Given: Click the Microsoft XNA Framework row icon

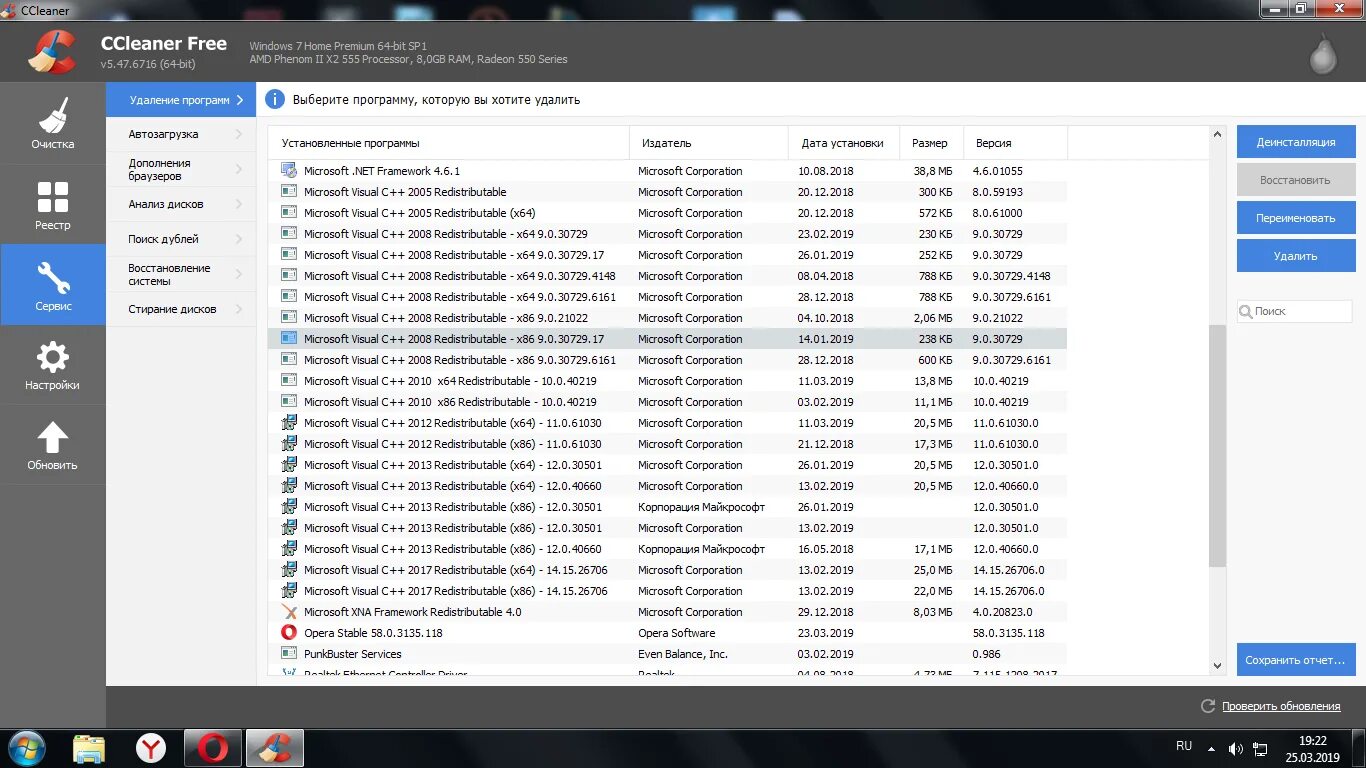Looking at the screenshot, I should pos(289,612).
